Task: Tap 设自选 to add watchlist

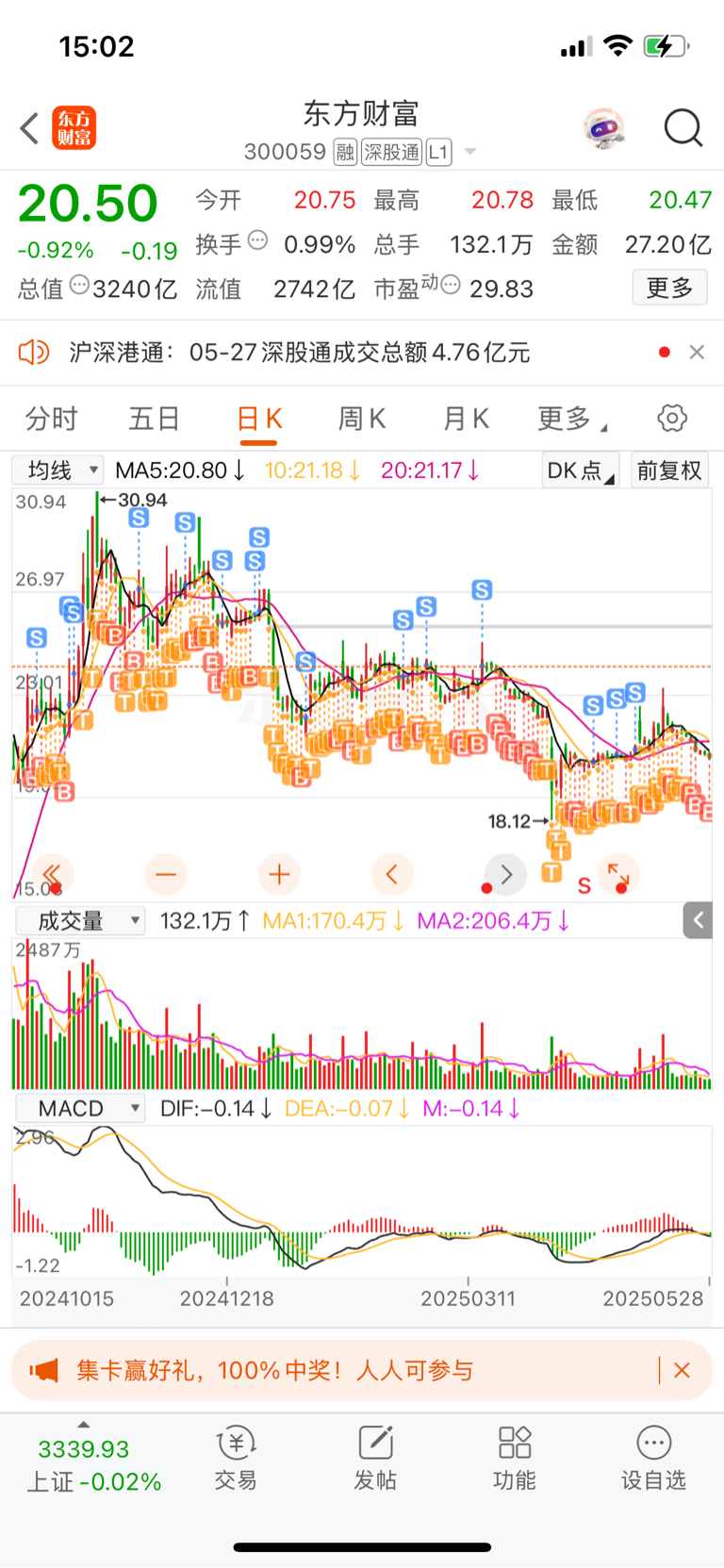Action: (653, 1458)
